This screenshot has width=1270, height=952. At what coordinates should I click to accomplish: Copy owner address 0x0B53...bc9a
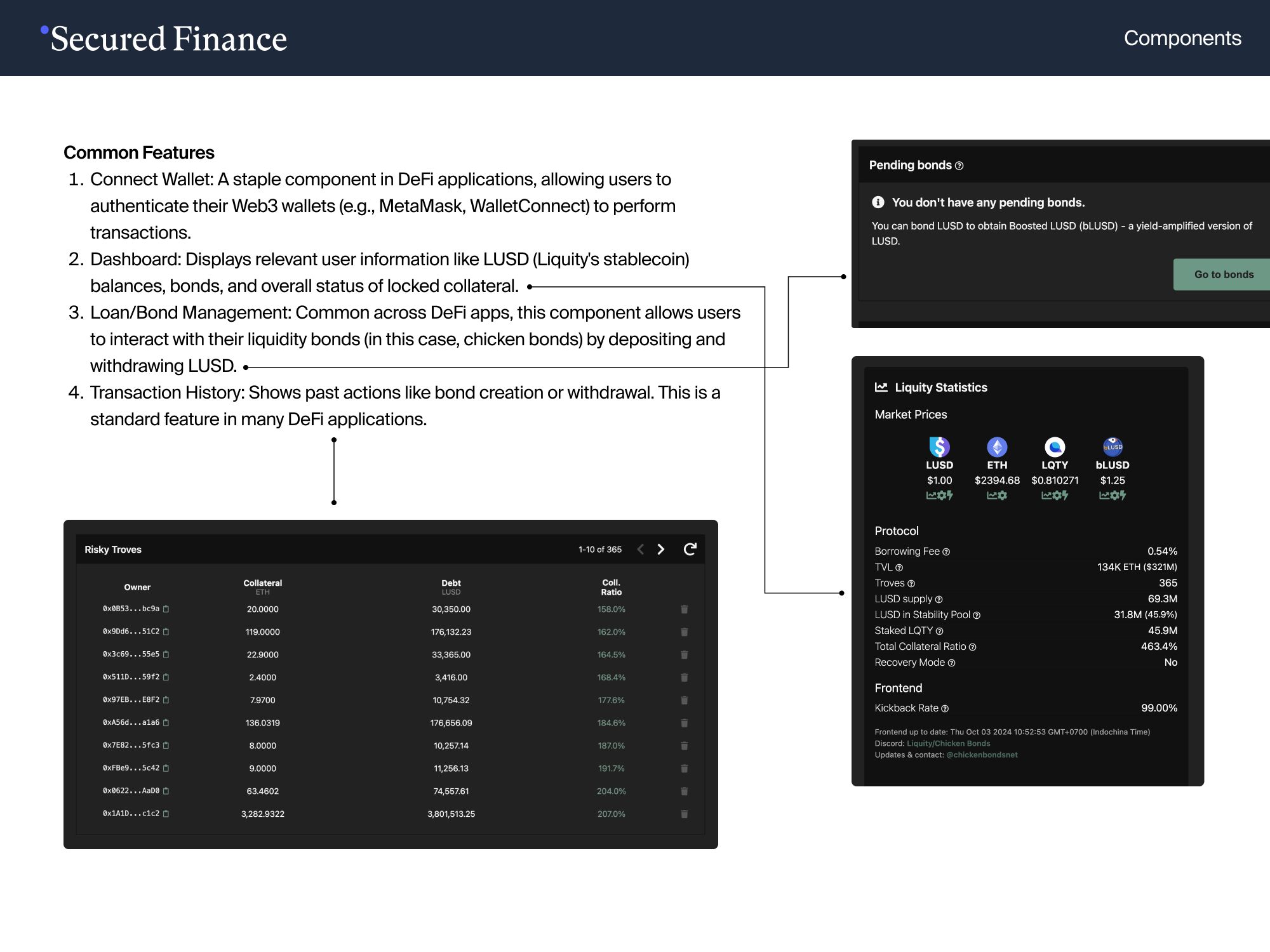166,609
